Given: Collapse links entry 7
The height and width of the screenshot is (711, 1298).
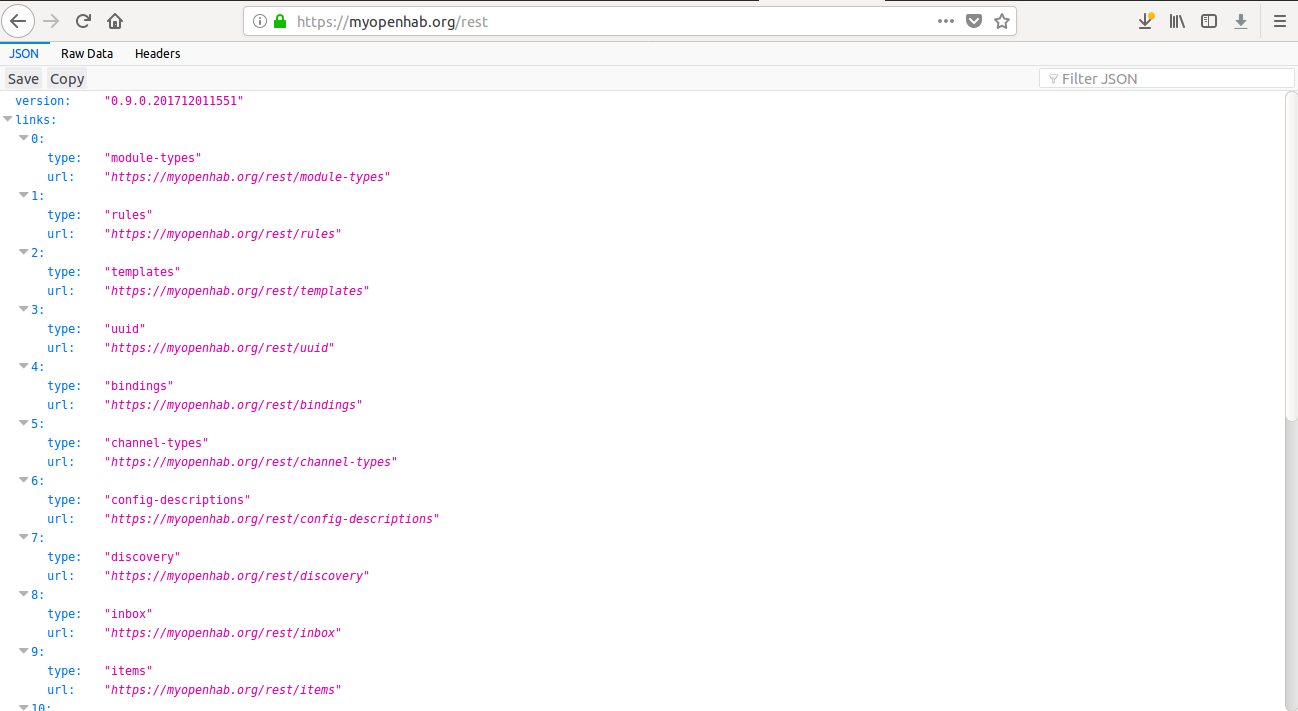Looking at the screenshot, I should 24,538.
